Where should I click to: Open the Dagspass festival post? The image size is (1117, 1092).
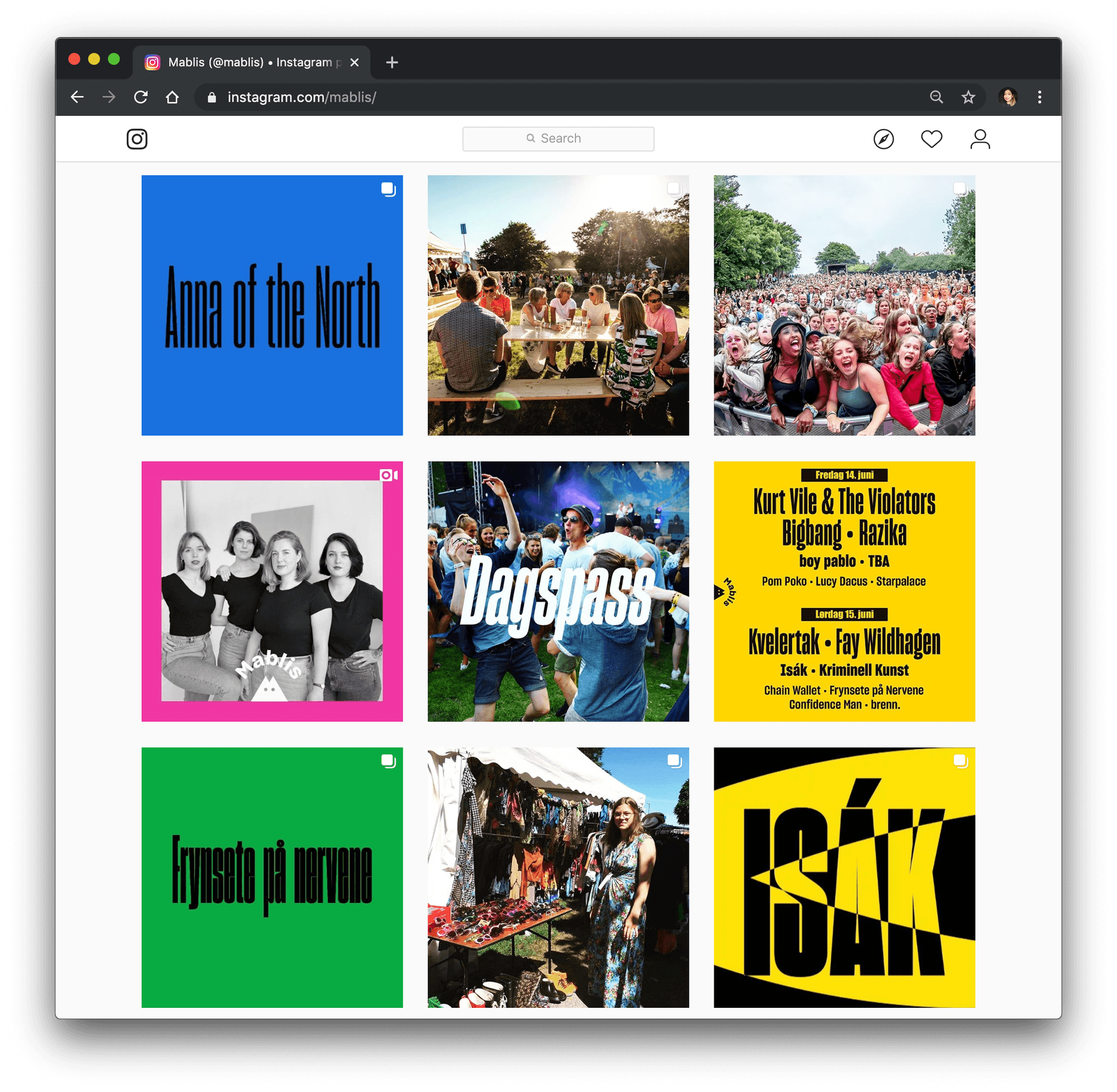[x=558, y=591]
